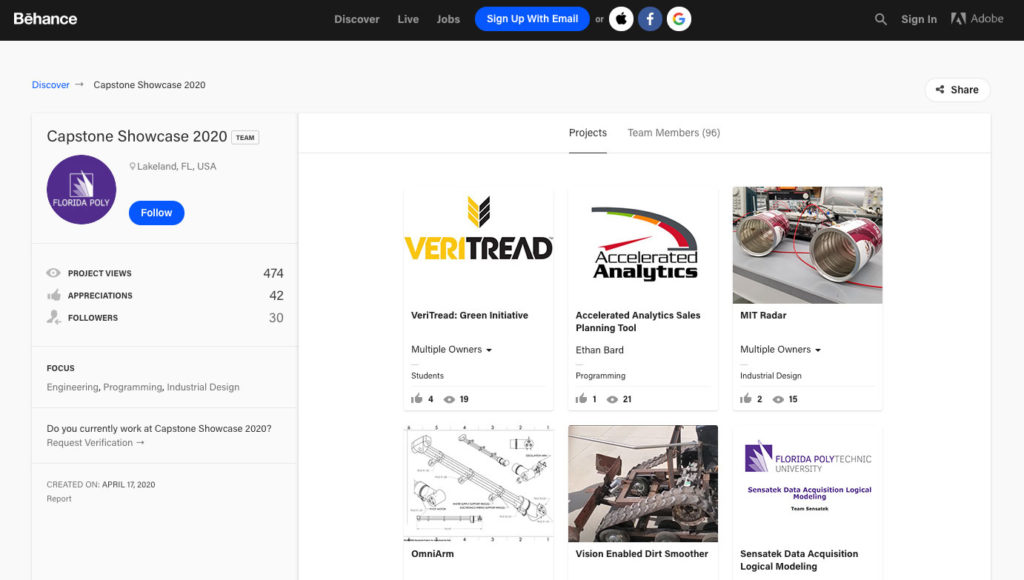Viewport: 1024px width, 580px height.
Task: Click the thumbs-up icon on Accelerated Analytics card
Action: [x=581, y=398]
